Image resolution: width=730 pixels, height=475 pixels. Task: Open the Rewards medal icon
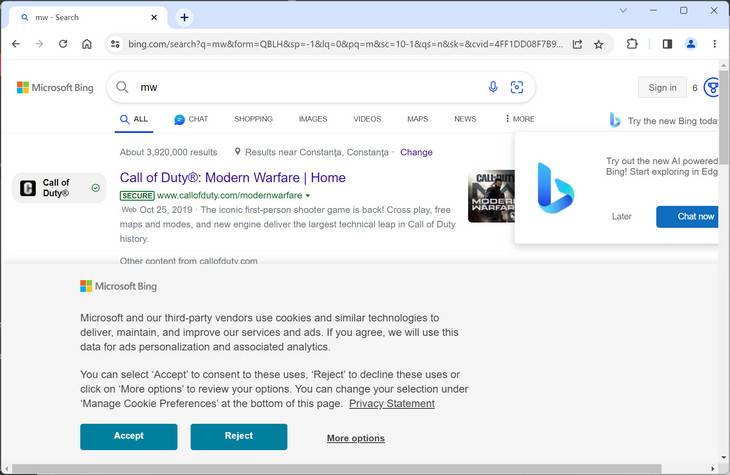coord(712,88)
